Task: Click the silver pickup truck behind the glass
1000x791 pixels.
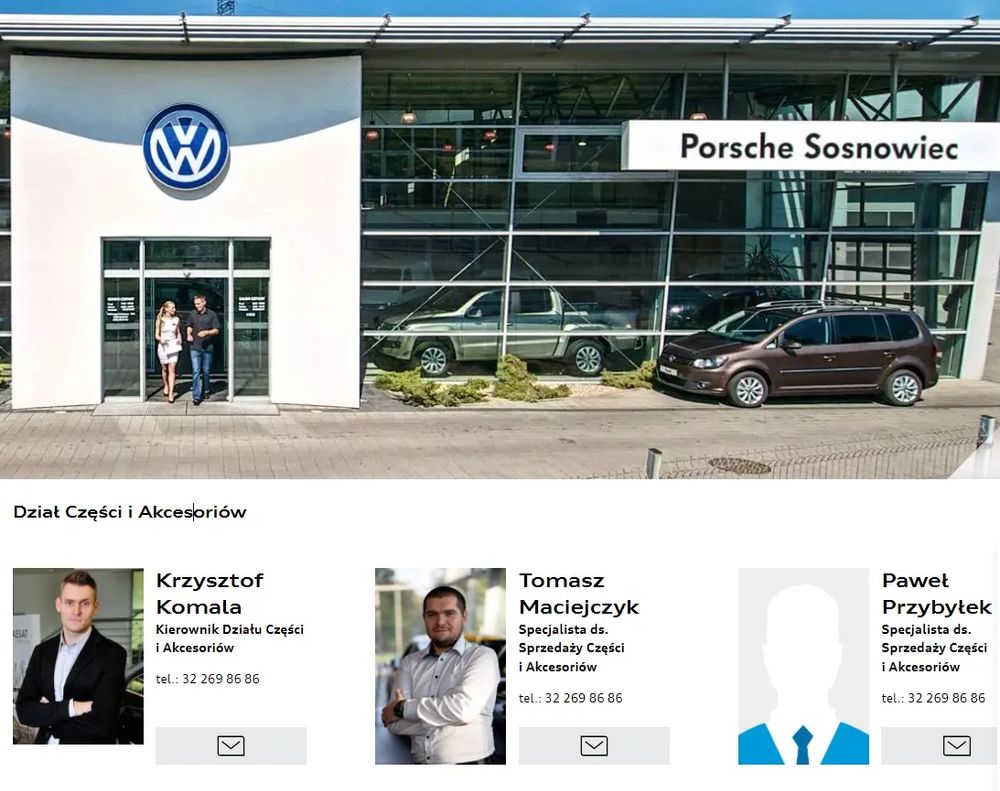Action: [x=506, y=330]
